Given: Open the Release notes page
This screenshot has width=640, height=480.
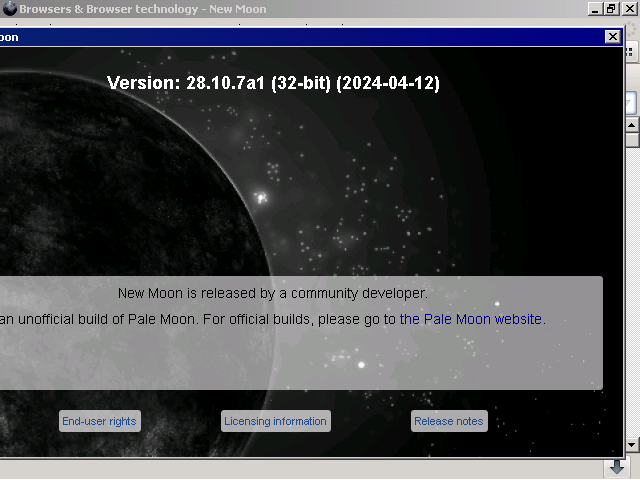Looking at the screenshot, I should tap(449, 421).
